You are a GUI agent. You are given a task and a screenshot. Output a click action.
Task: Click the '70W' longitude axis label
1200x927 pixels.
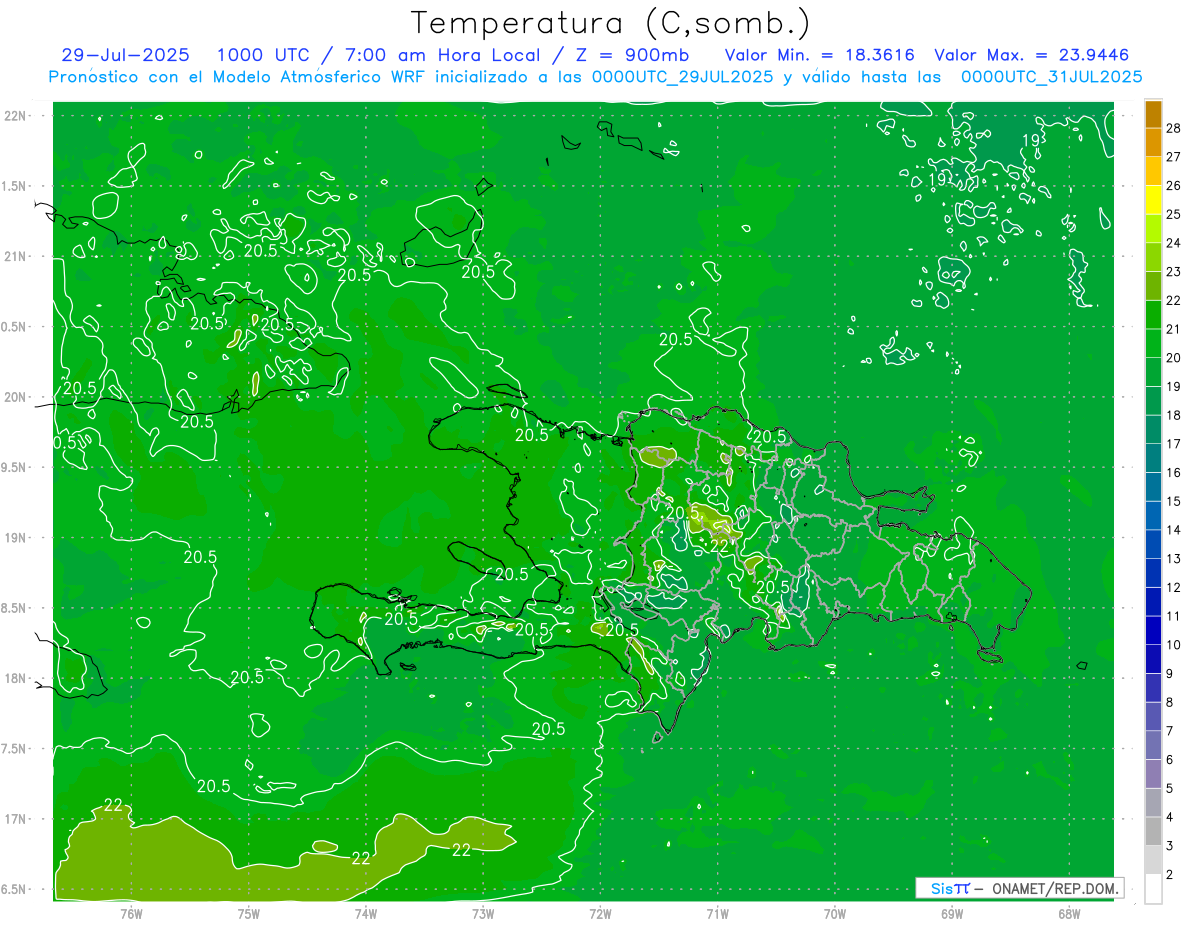coord(835,912)
